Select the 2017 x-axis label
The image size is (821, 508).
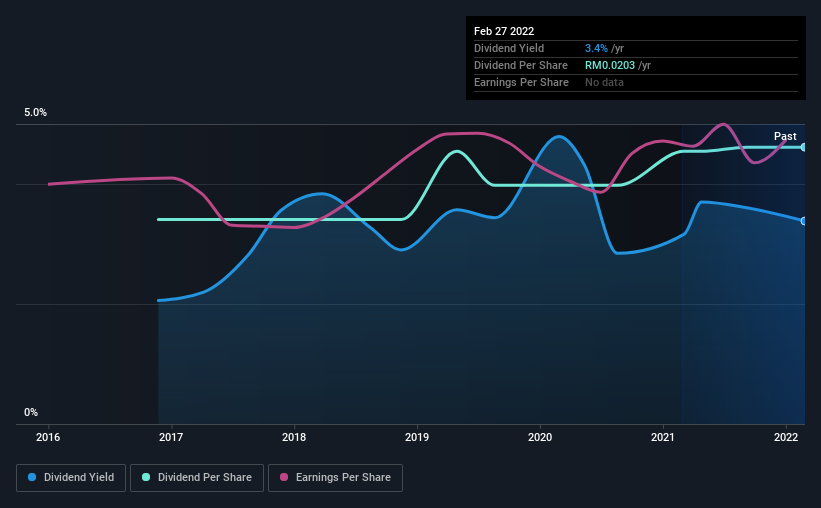coord(171,437)
